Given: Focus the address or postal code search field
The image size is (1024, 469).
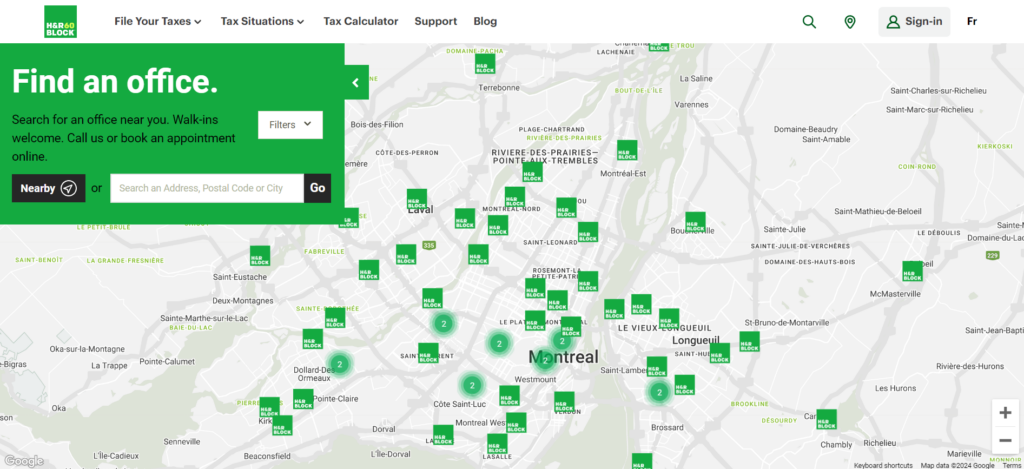Looking at the screenshot, I should (206, 188).
